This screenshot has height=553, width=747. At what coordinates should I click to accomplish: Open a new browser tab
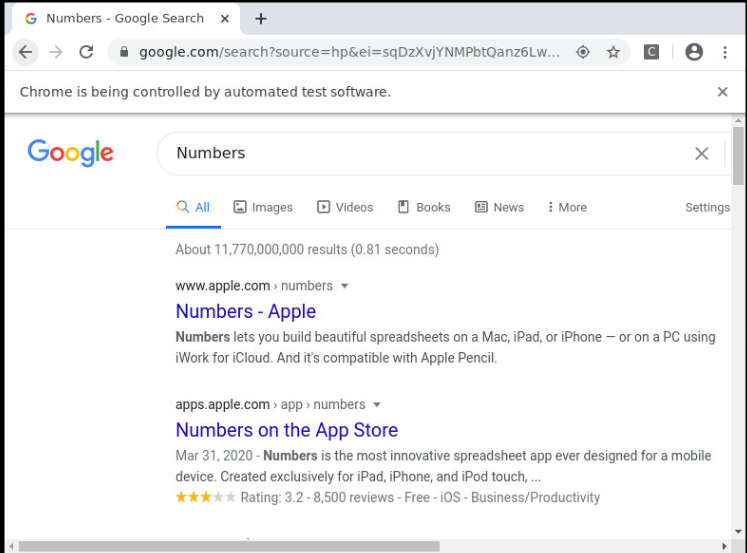point(261,18)
